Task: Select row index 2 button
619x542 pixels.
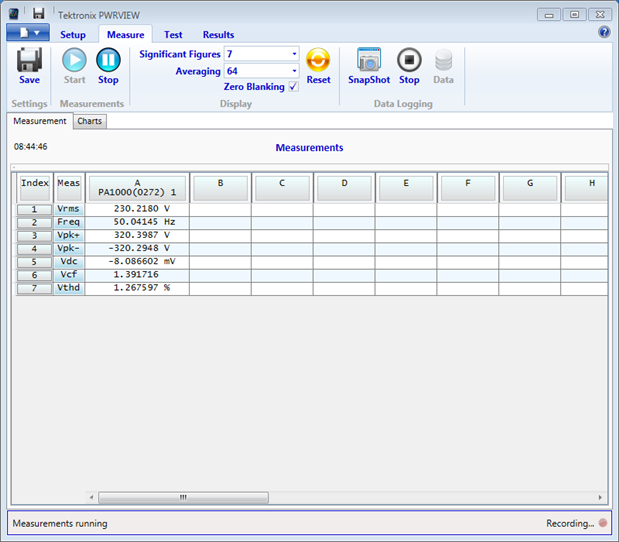Action: [34, 223]
